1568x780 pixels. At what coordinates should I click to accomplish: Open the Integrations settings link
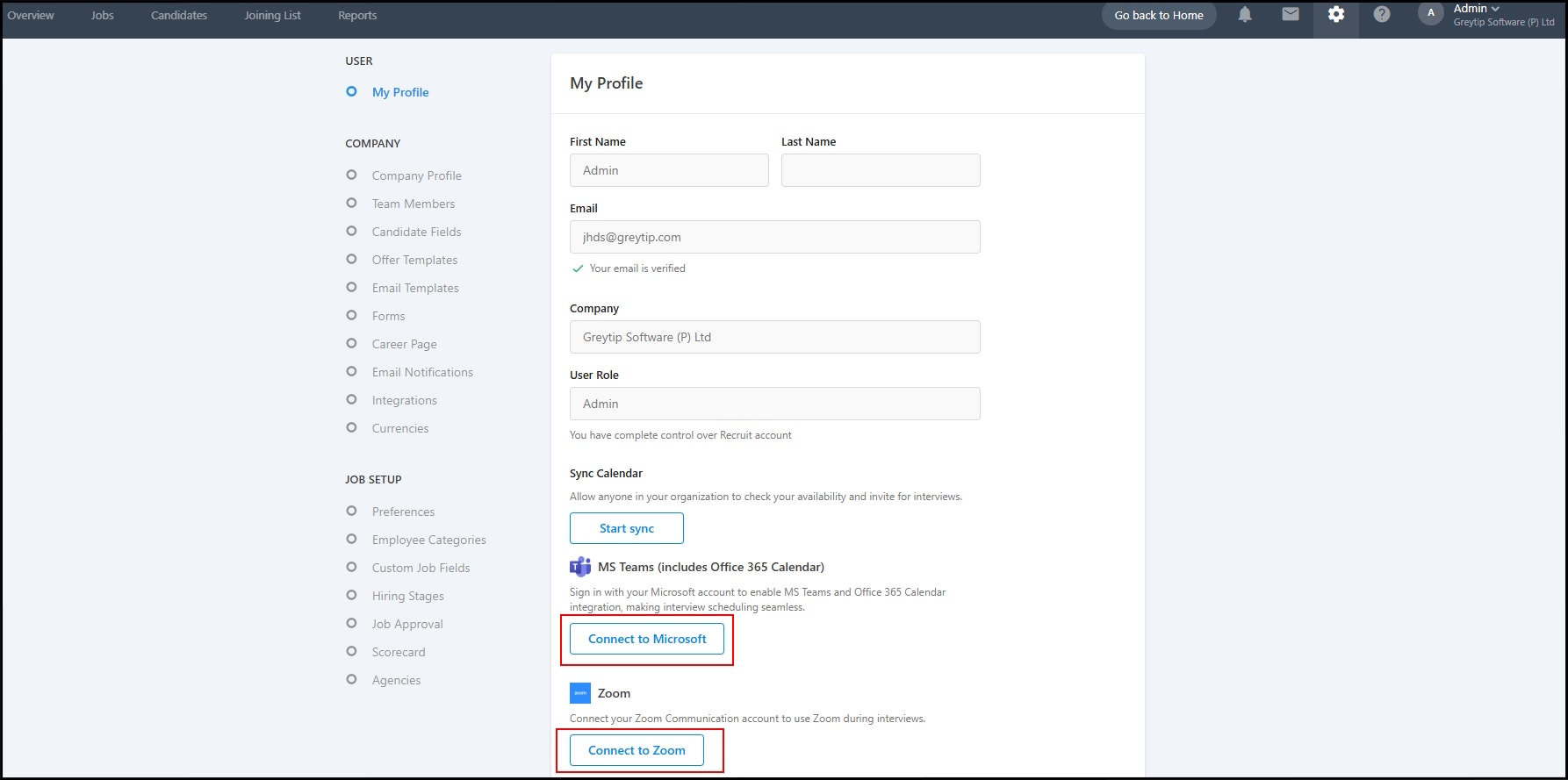pos(405,400)
